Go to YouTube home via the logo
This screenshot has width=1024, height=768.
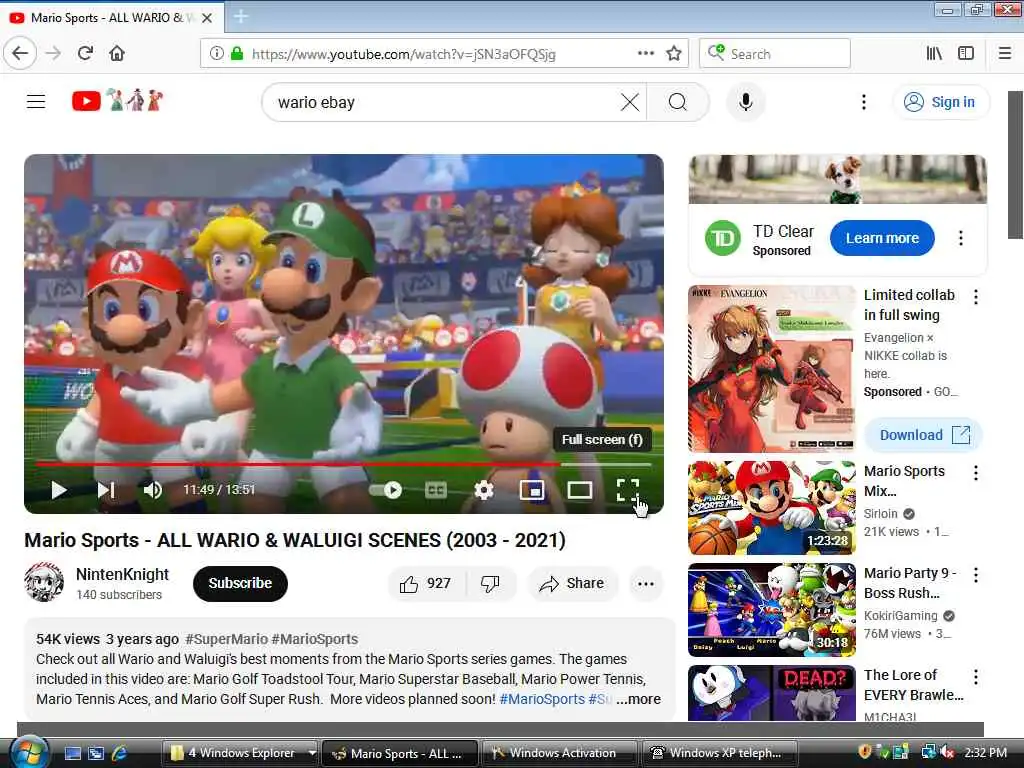coord(118,101)
